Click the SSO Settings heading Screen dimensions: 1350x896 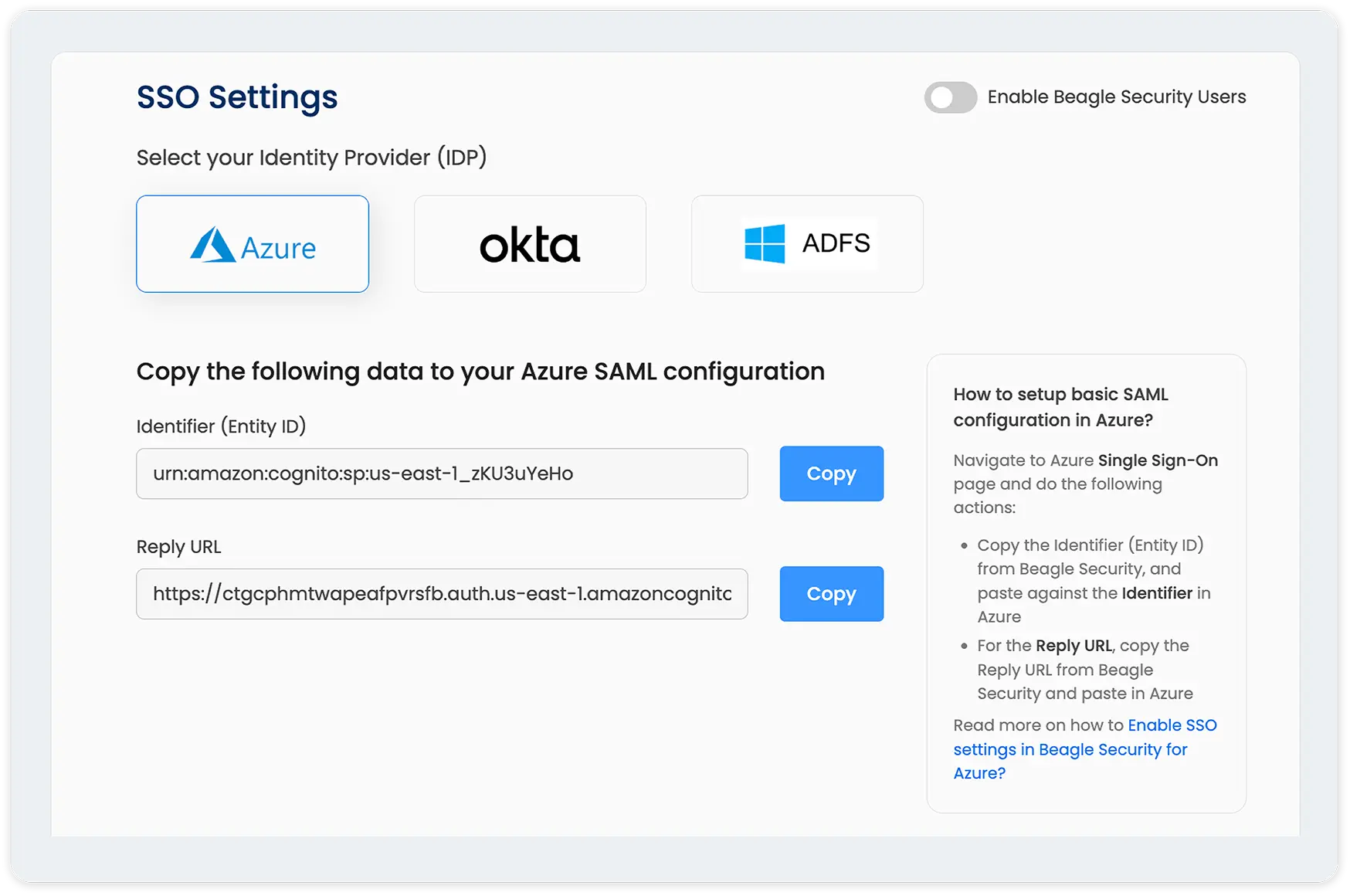[237, 97]
